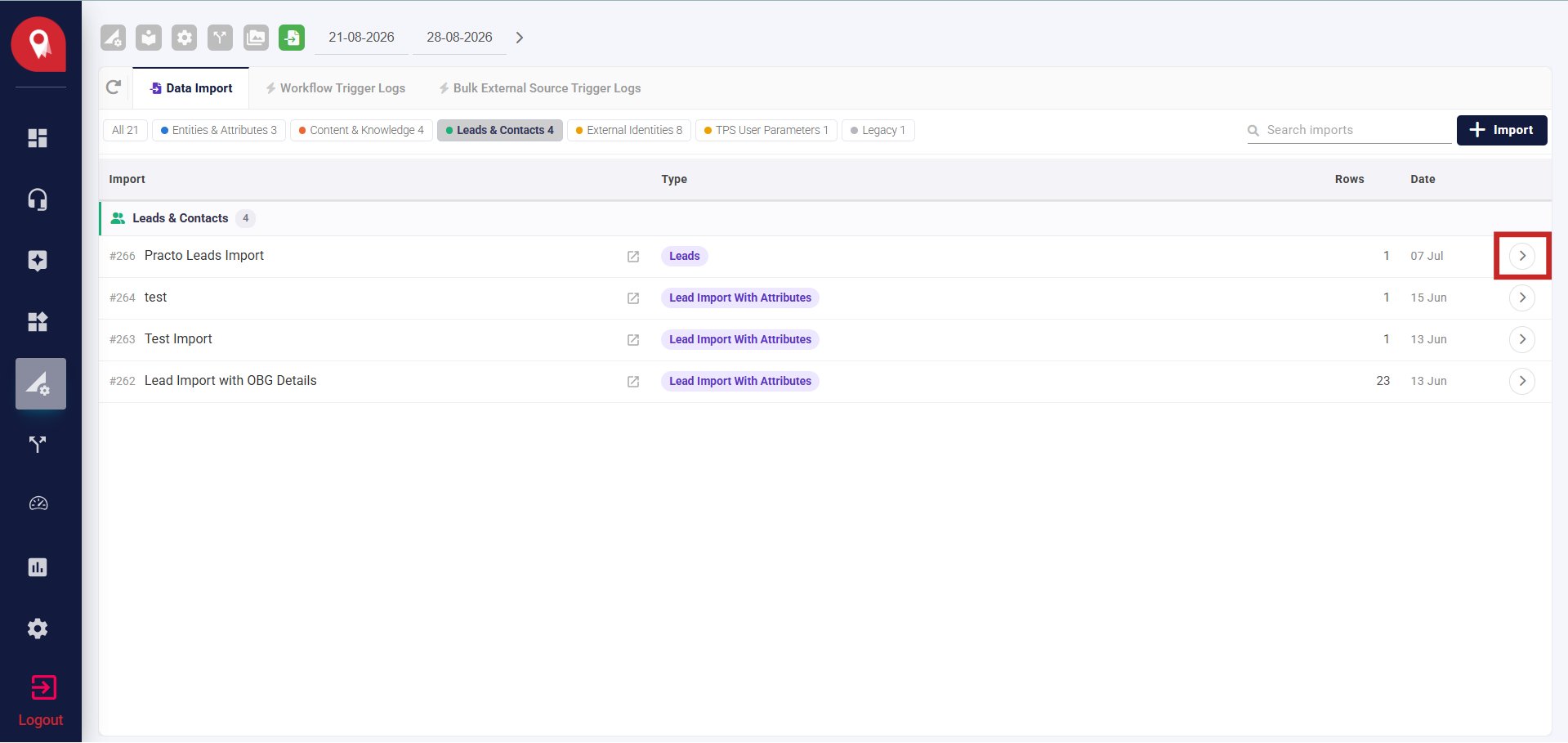
Task: Open the settings gear in sidebar
Action: (x=38, y=629)
